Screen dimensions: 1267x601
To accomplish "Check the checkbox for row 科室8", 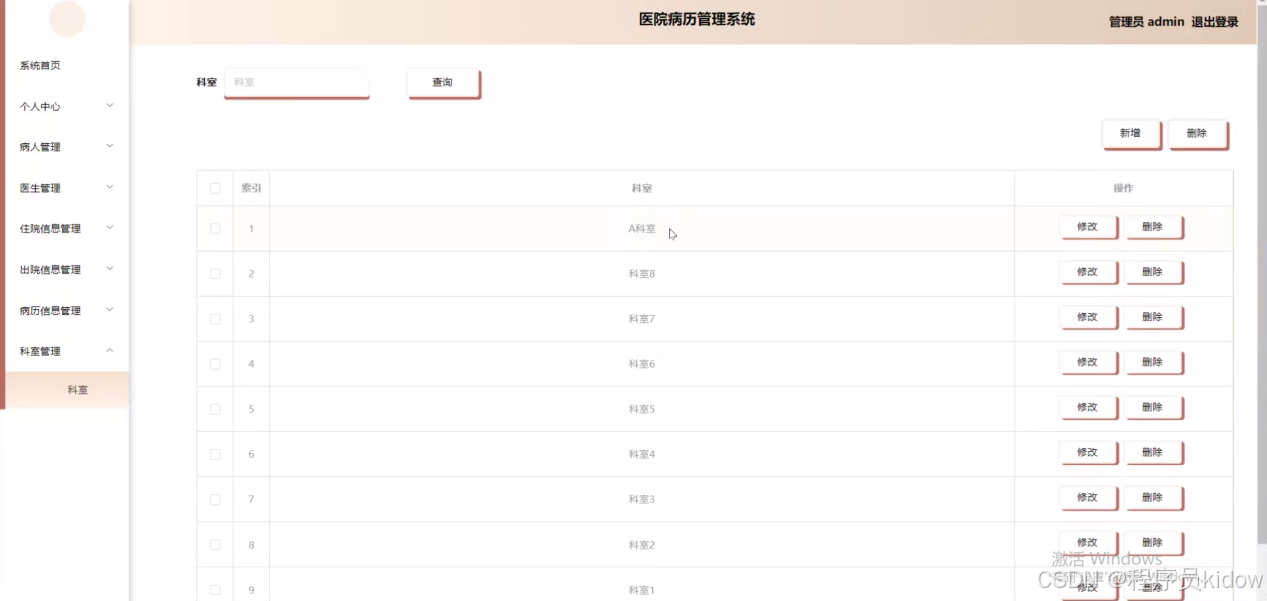I will (215, 274).
